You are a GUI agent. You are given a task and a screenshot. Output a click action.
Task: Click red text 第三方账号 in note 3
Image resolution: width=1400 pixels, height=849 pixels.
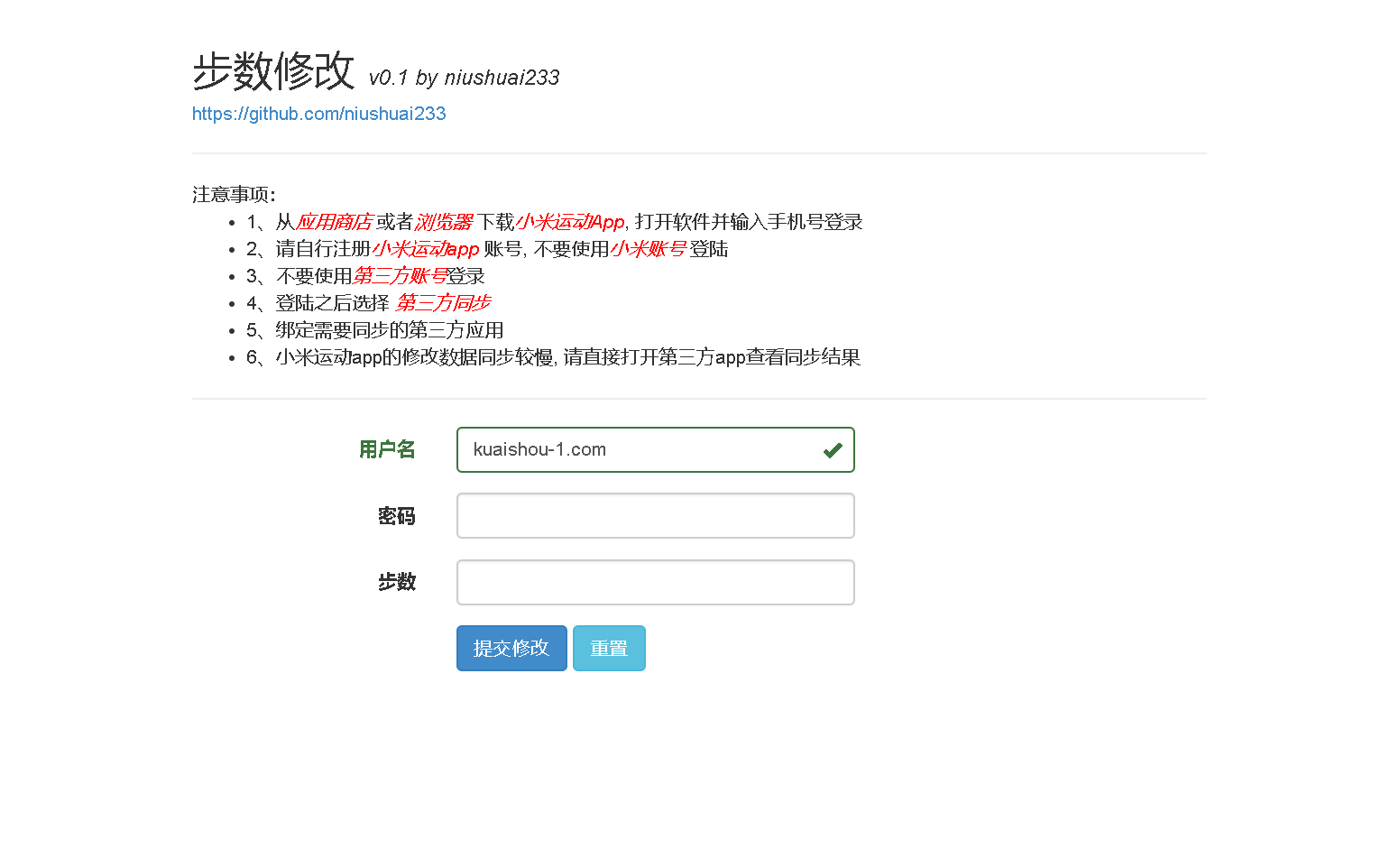[x=400, y=276]
